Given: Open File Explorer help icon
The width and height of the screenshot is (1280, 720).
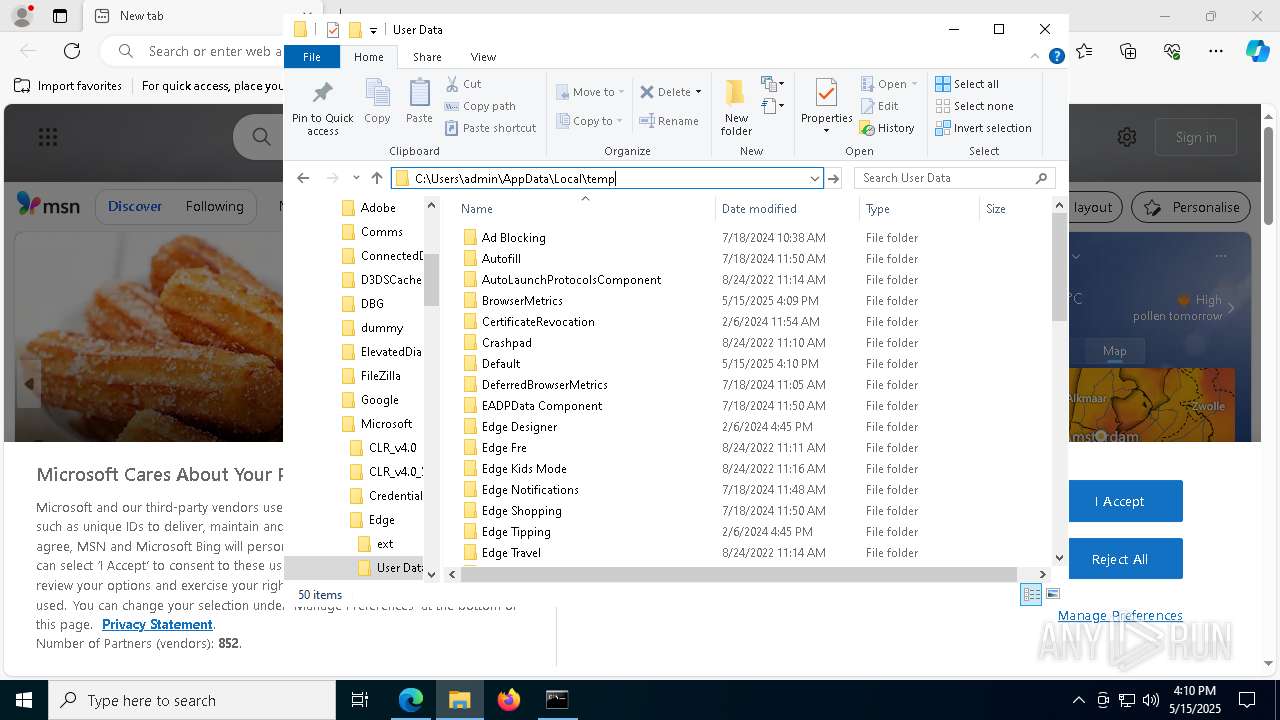Looking at the screenshot, I should [x=1056, y=57].
